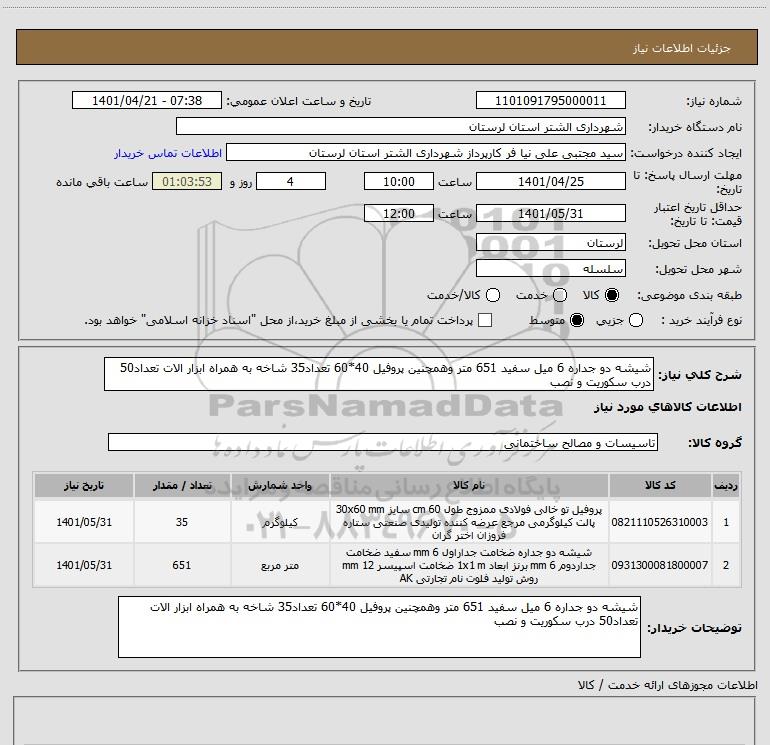Click the تاریخ نیاز column header
The width and height of the screenshot is (770, 745).
point(83,486)
